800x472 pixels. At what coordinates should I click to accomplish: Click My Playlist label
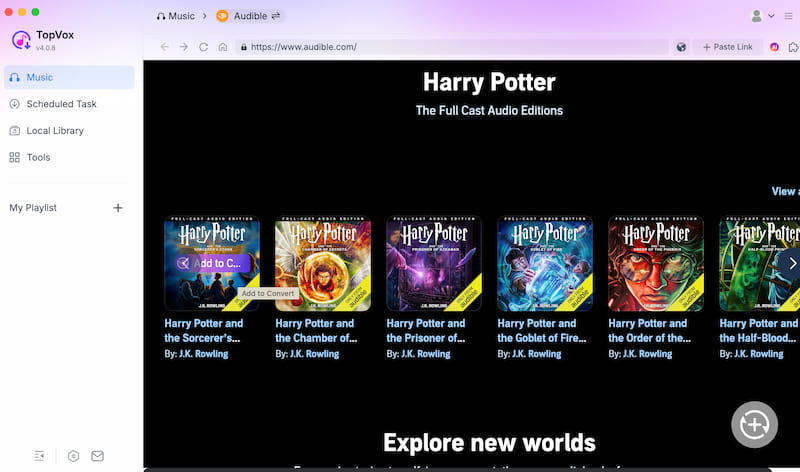(33, 208)
